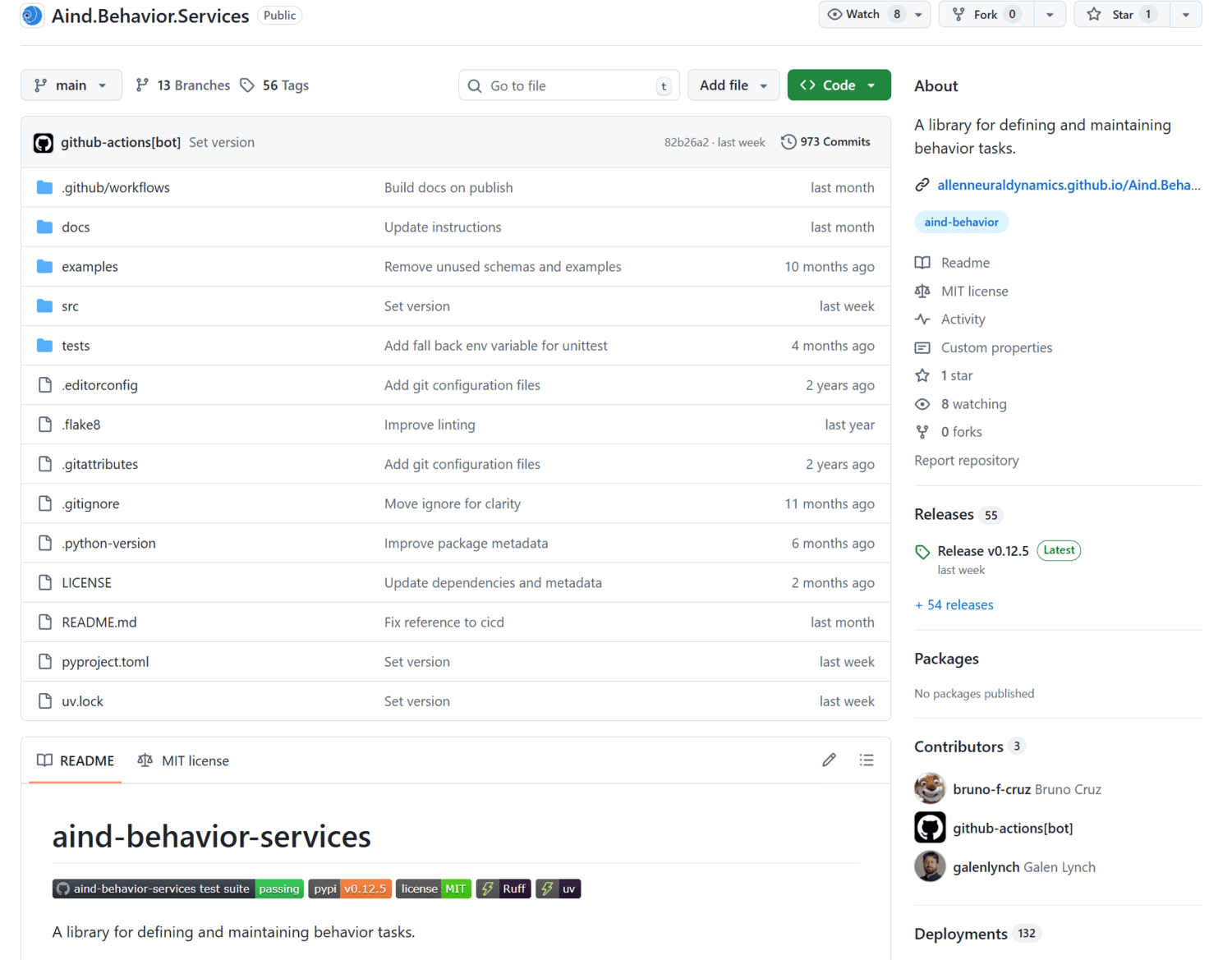Click the Ruff badge
This screenshot has width=1232, height=960.
tap(503, 889)
